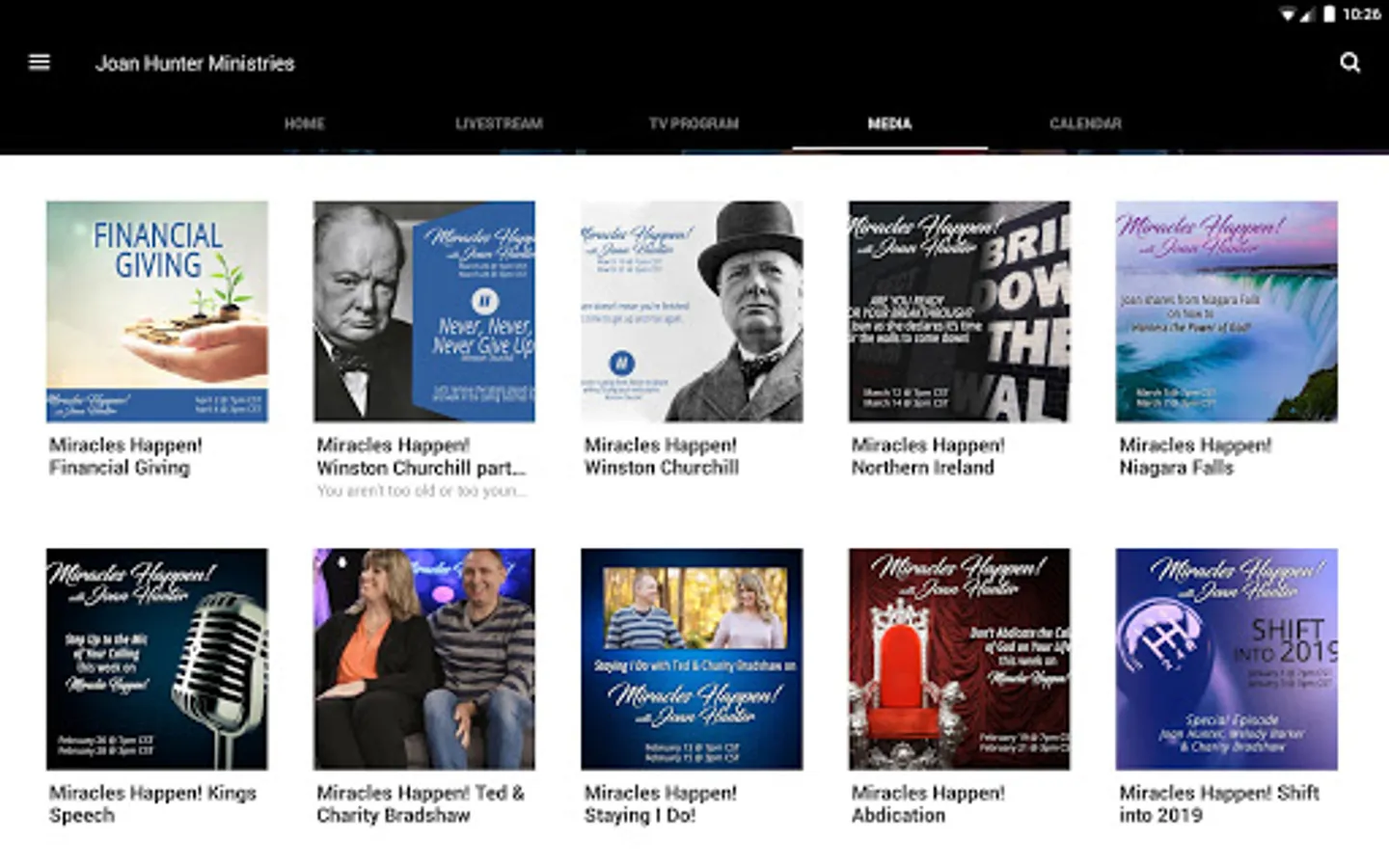Click 'Miracles Happen! Financial Giving' title
This screenshot has width=1389, height=868.
[x=125, y=456]
